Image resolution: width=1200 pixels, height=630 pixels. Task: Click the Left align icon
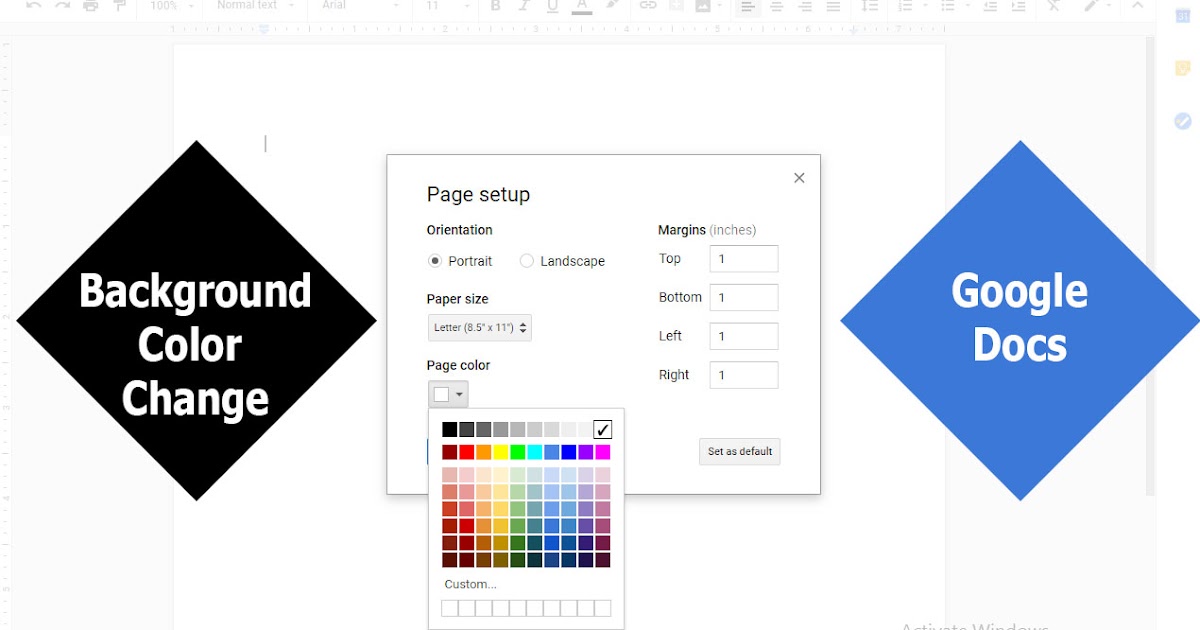click(747, 5)
